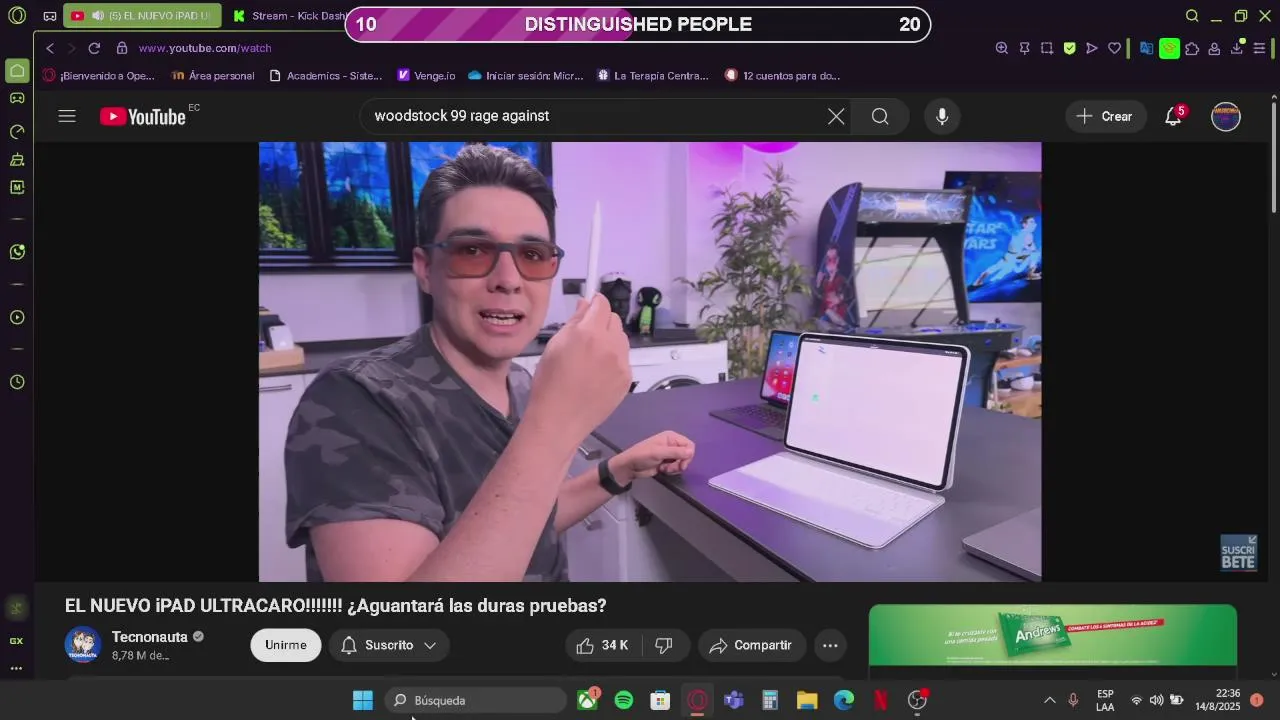Start voice search with the microphone

pyautogui.click(x=942, y=116)
